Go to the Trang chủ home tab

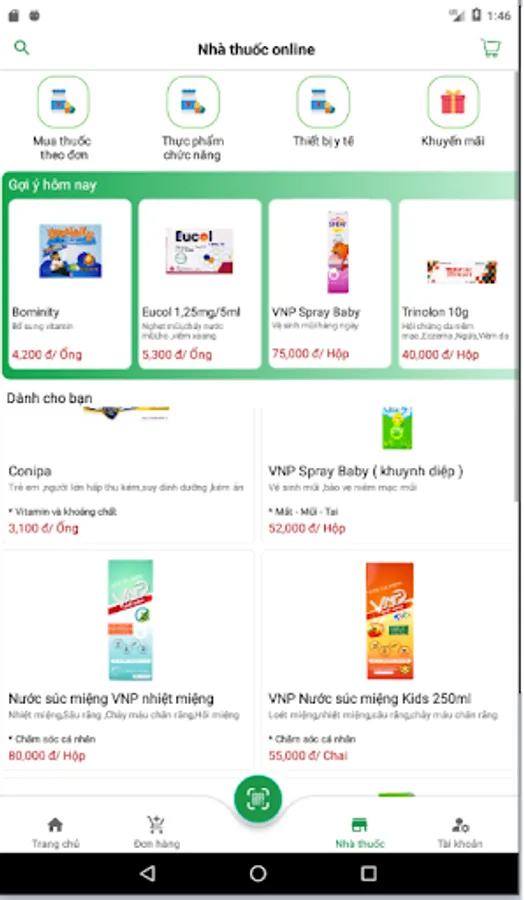click(55, 832)
